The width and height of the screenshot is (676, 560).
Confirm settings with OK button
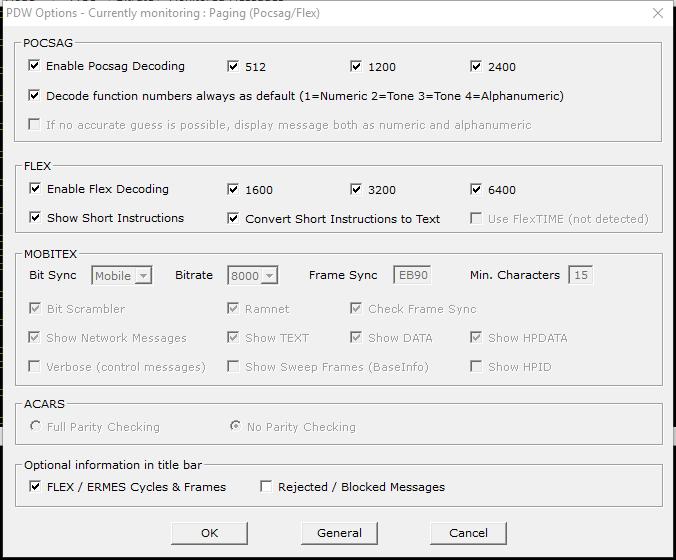click(x=210, y=533)
